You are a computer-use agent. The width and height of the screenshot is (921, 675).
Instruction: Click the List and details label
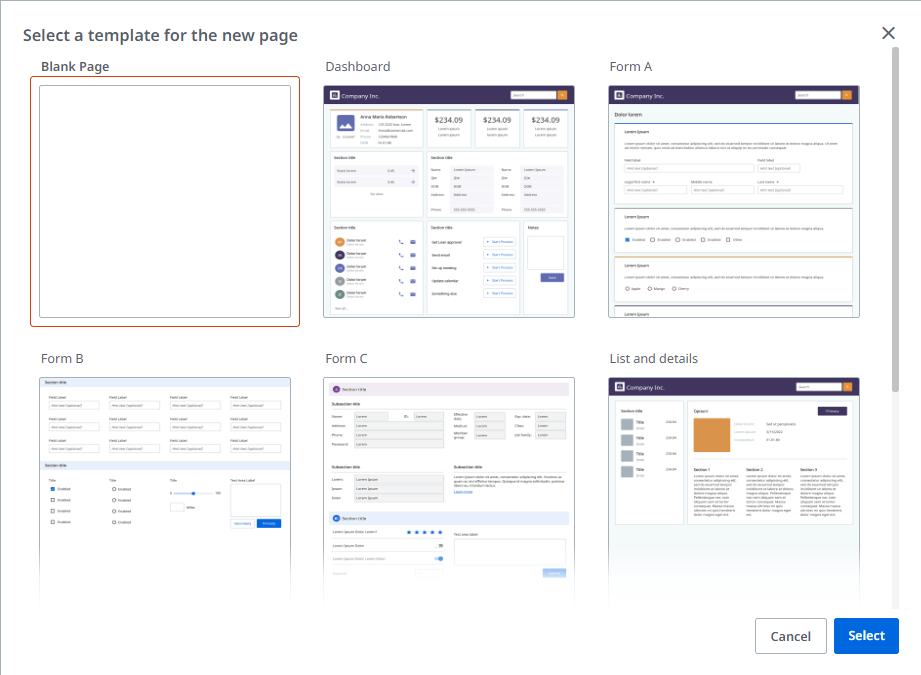pyautogui.click(x=654, y=358)
